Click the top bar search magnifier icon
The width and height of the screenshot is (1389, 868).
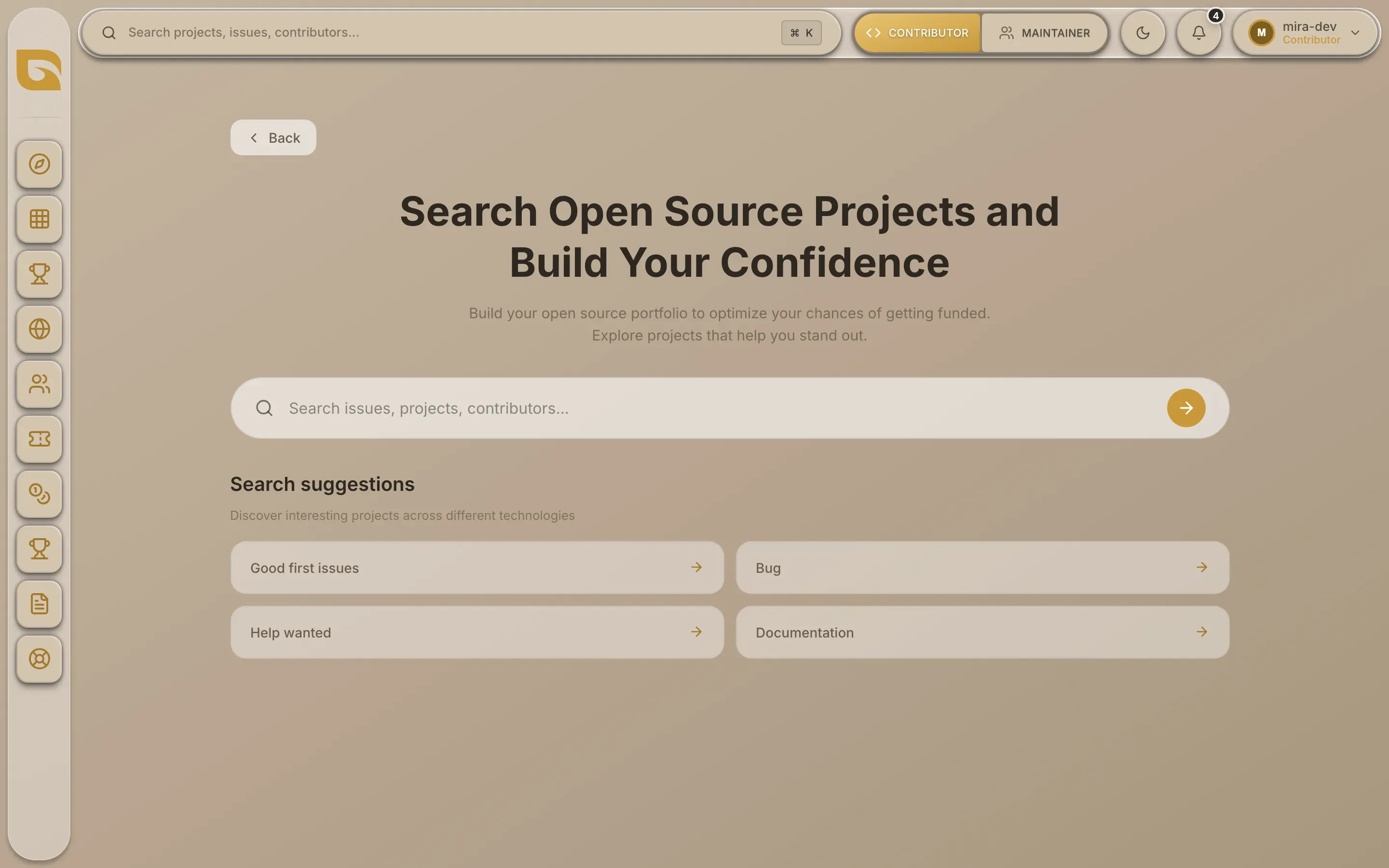coord(109,33)
